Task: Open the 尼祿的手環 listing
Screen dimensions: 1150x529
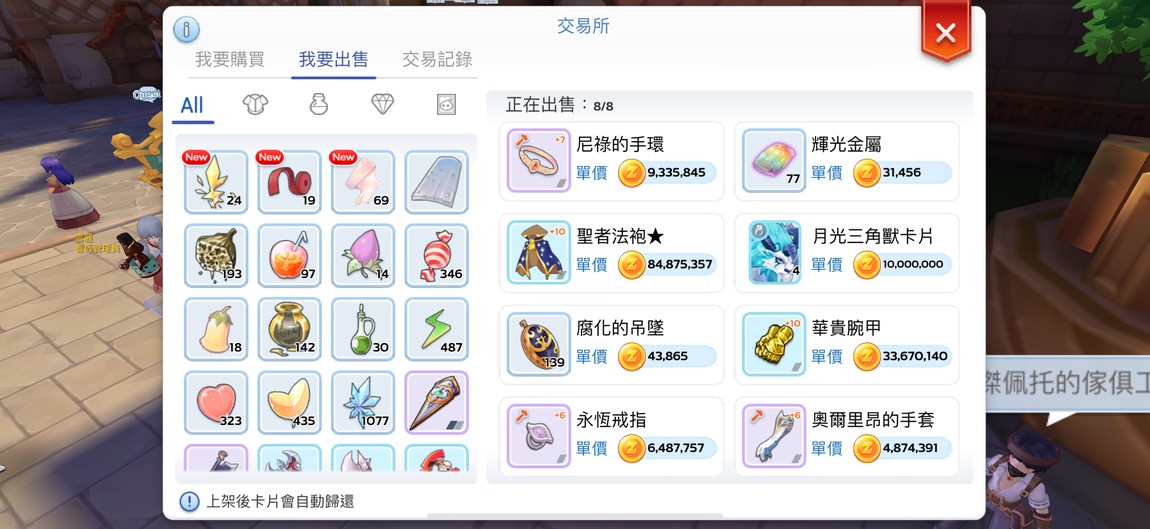Action: (612, 161)
